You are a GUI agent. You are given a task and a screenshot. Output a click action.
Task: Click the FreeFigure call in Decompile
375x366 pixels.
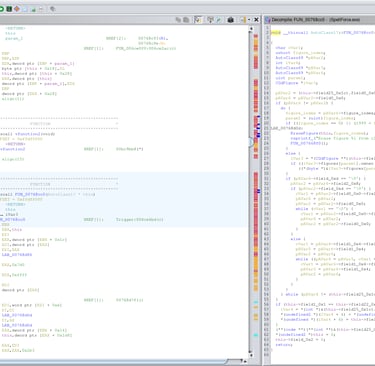(304, 133)
